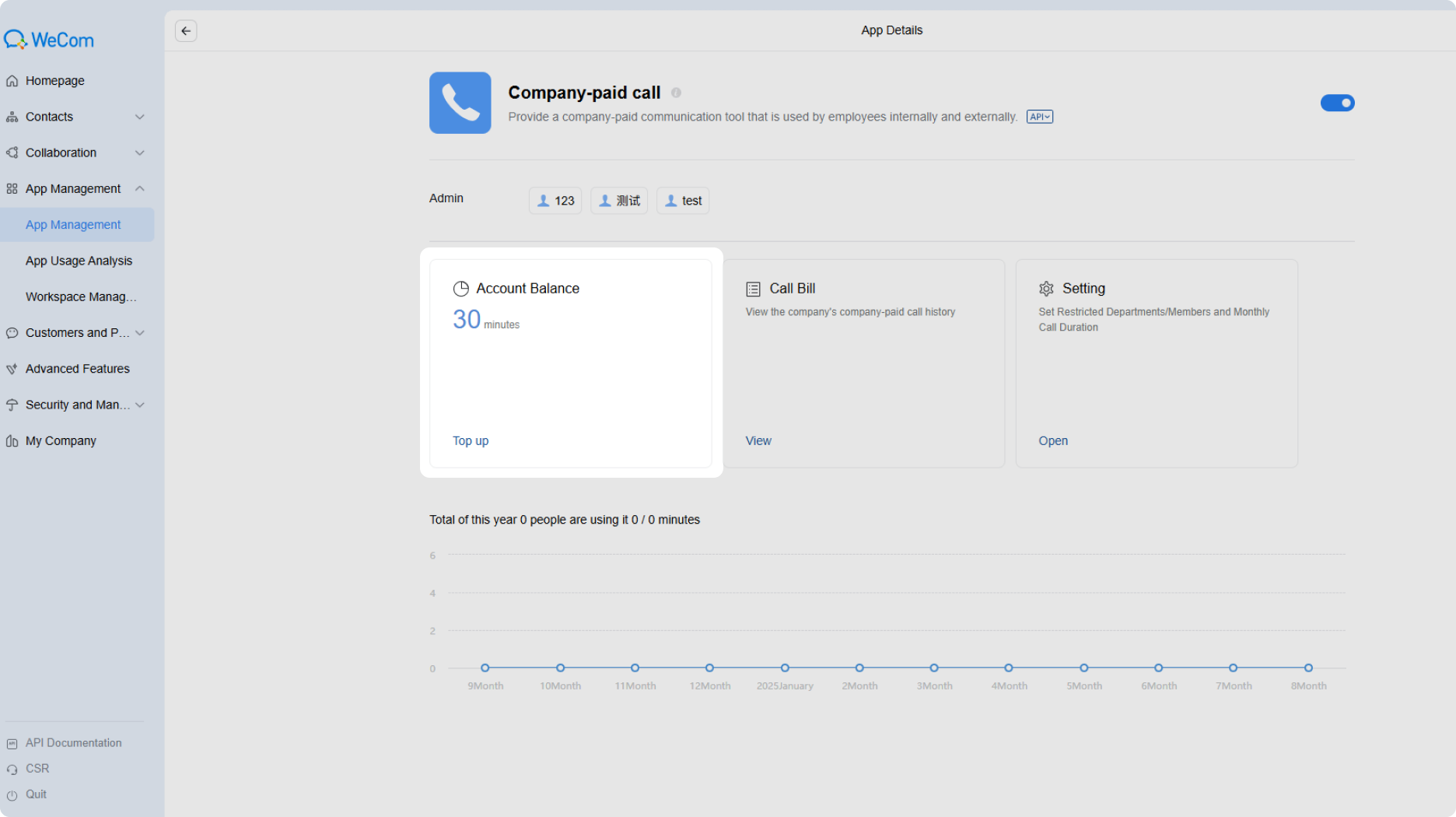The width and height of the screenshot is (1456, 817).
Task: Select the 2025January chart data point
Action: [x=785, y=668]
